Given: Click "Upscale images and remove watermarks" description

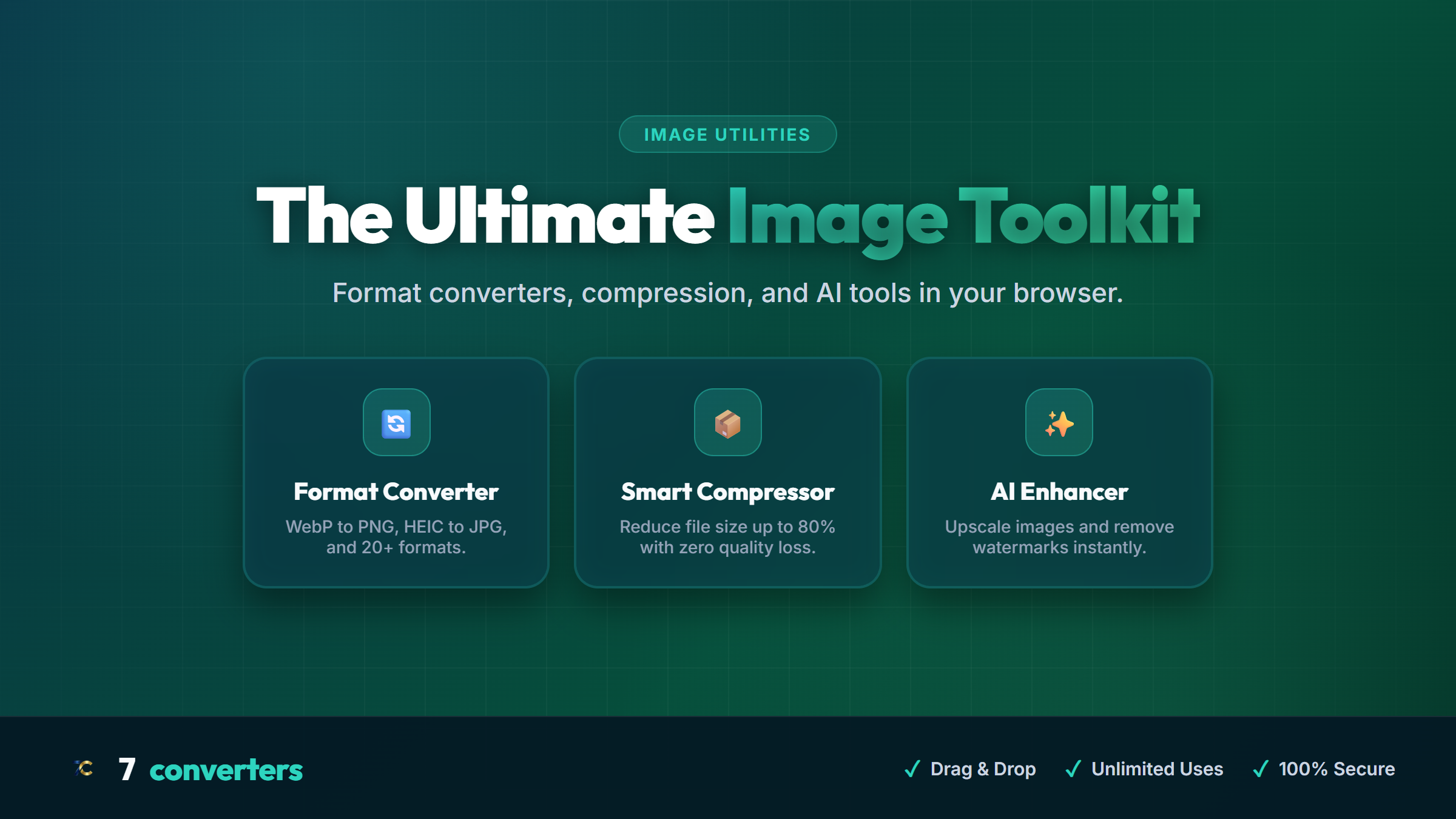Looking at the screenshot, I should coord(1059,537).
